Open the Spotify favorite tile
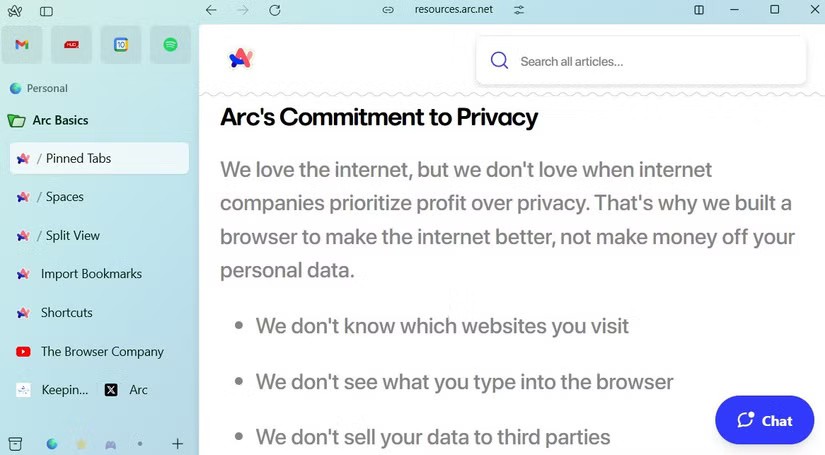 pos(170,45)
